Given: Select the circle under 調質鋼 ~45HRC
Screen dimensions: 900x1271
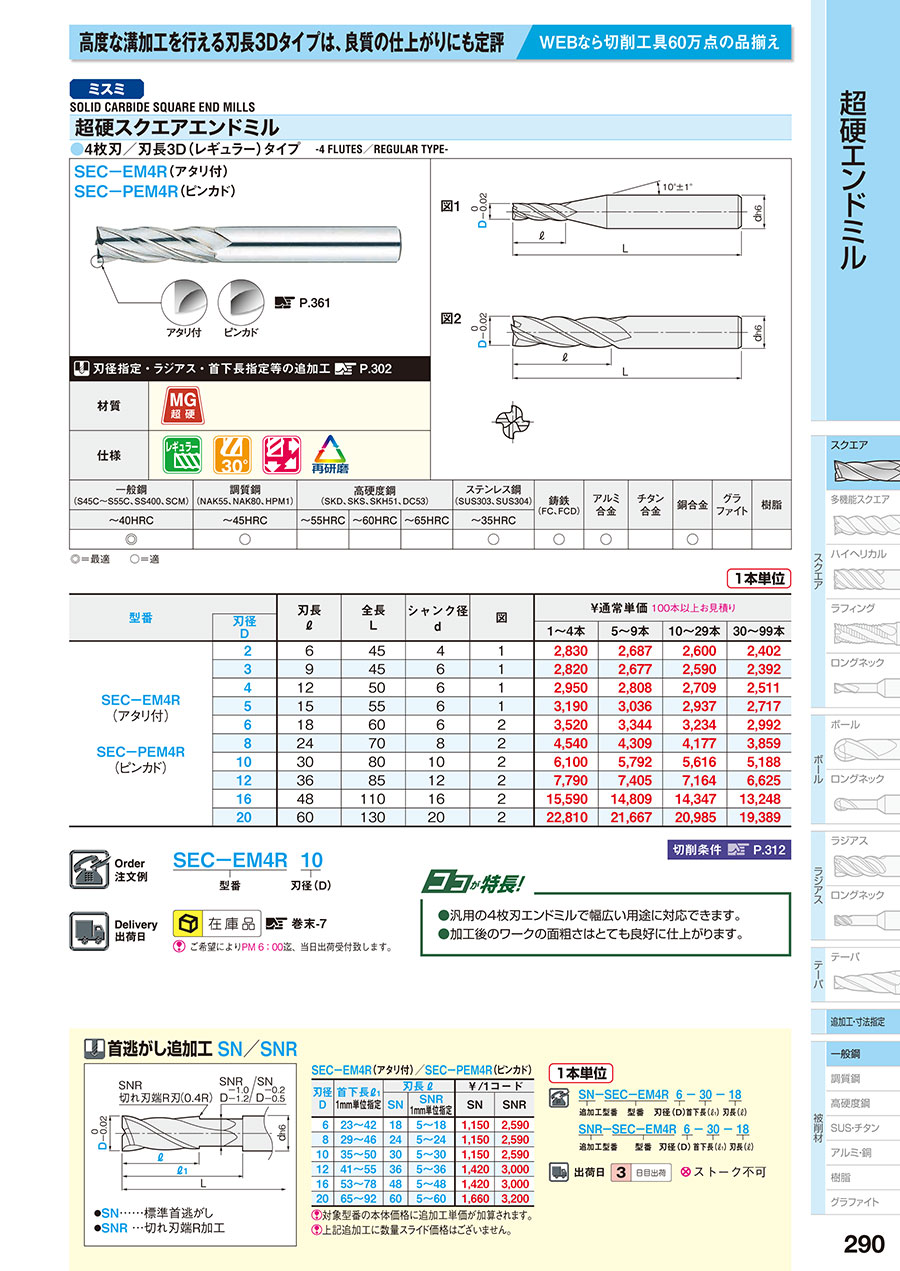Looking at the screenshot, I should coord(245,540).
